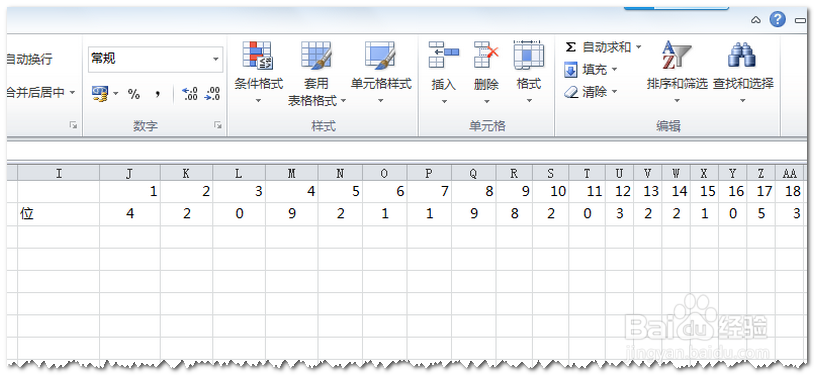The height and width of the screenshot is (381, 814).
Task: Expand the Clear (清除) dropdown arrow
Action: tap(614, 92)
